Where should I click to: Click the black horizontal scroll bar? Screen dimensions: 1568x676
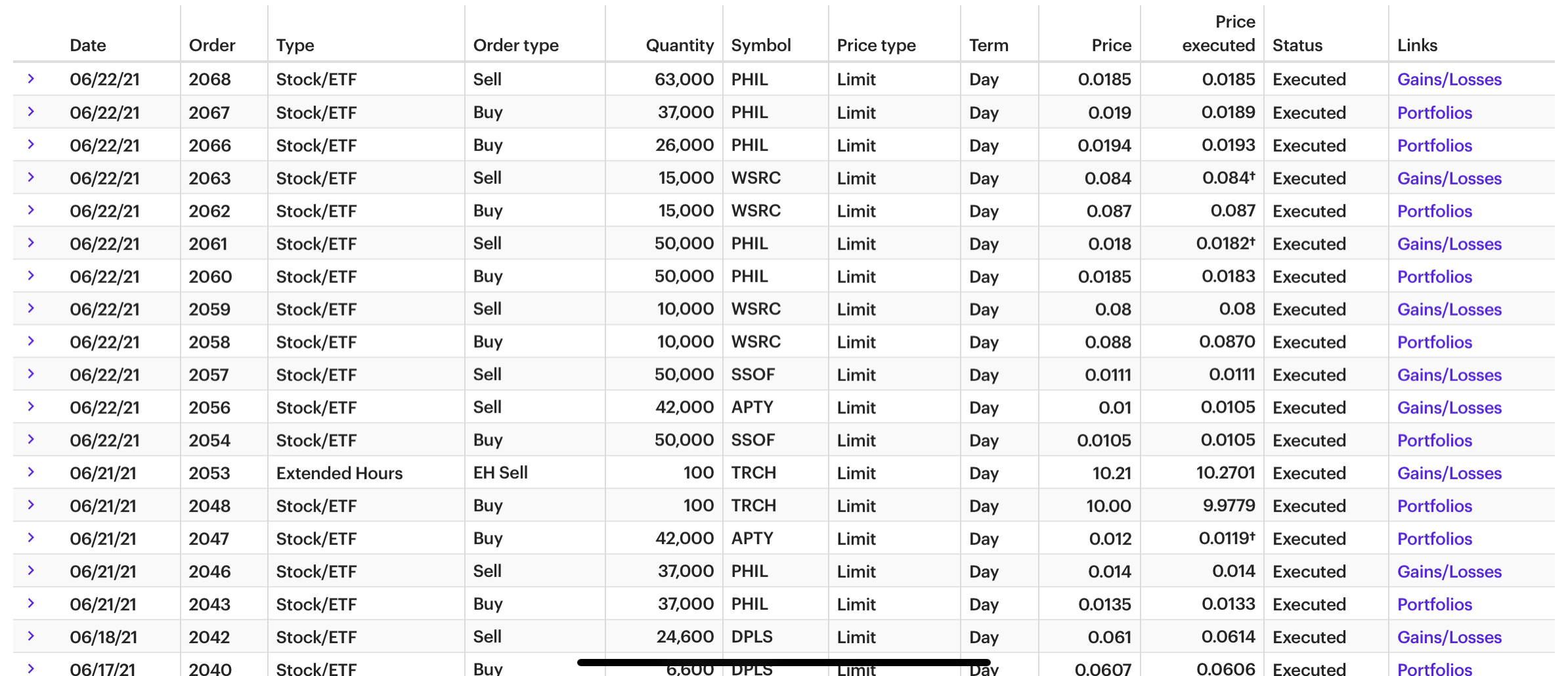click(x=783, y=662)
